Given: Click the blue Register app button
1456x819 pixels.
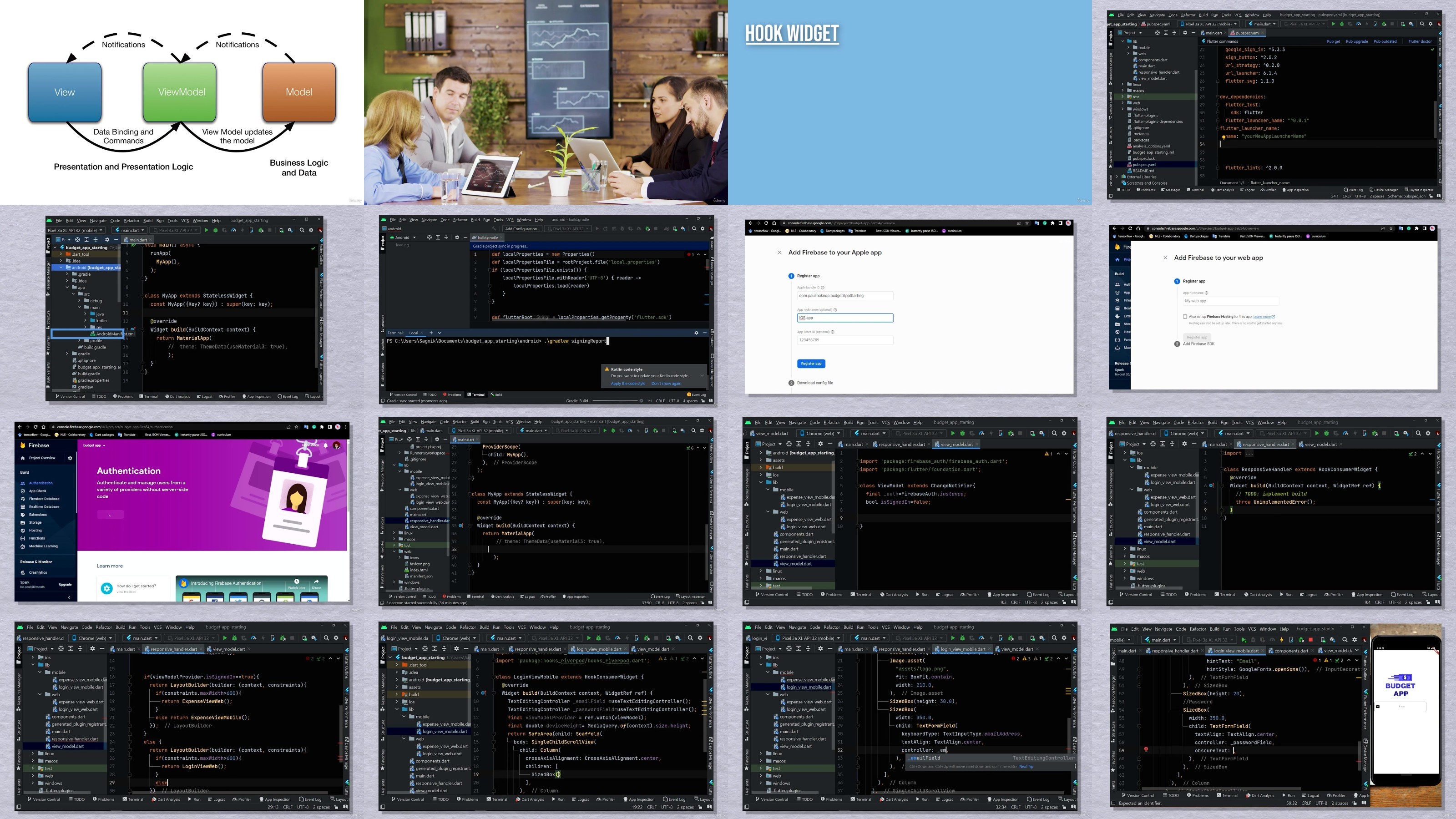Looking at the screenshot, I should [811, 364].
